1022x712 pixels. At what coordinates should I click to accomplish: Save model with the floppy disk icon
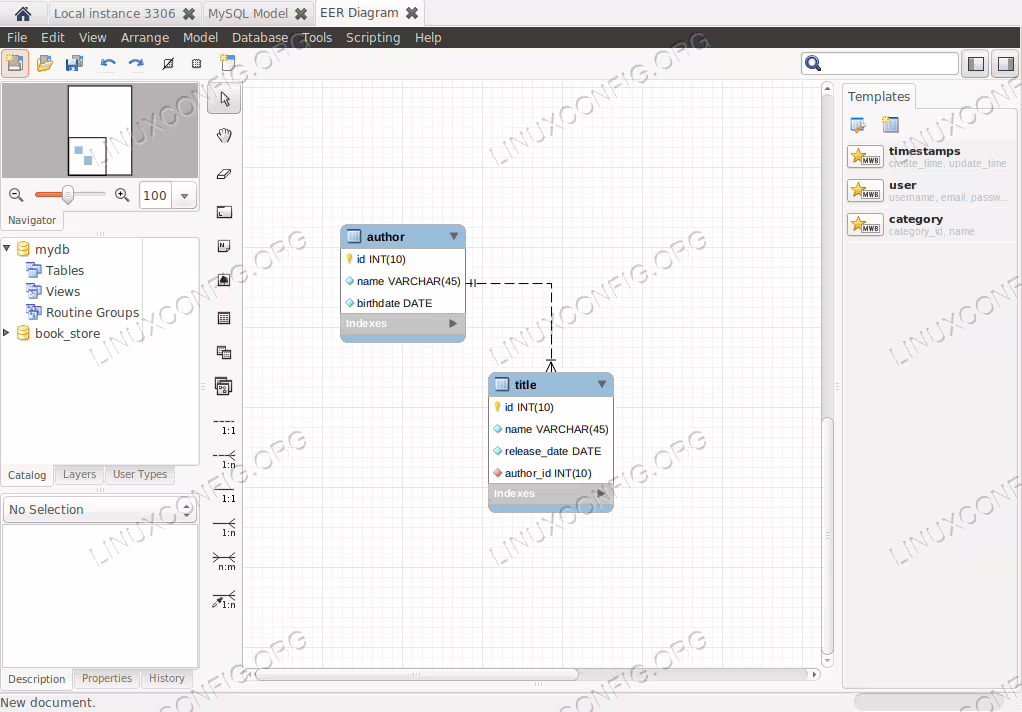click(74, 63)
